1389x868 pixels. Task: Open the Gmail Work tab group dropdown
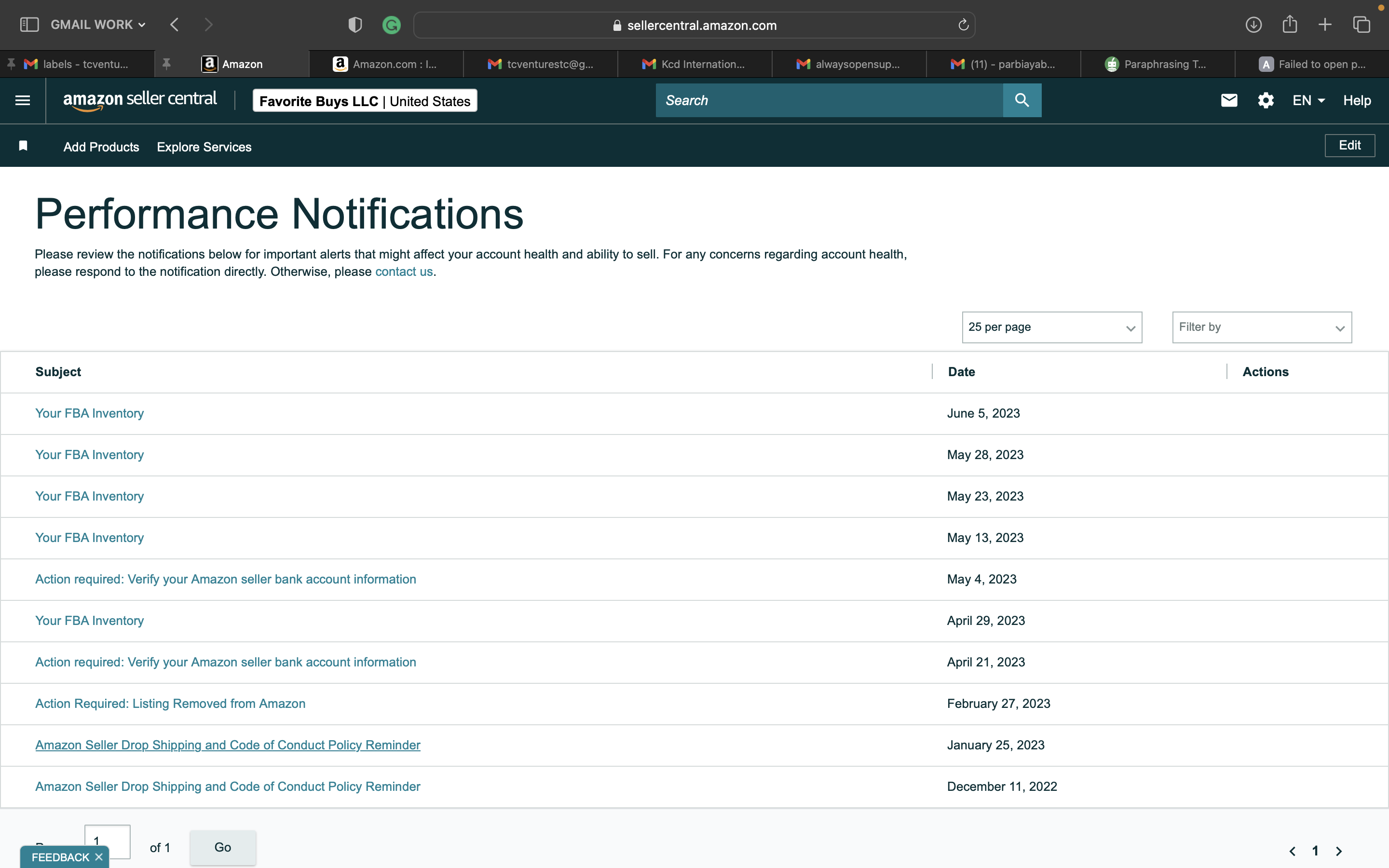[x=98, y=25]
